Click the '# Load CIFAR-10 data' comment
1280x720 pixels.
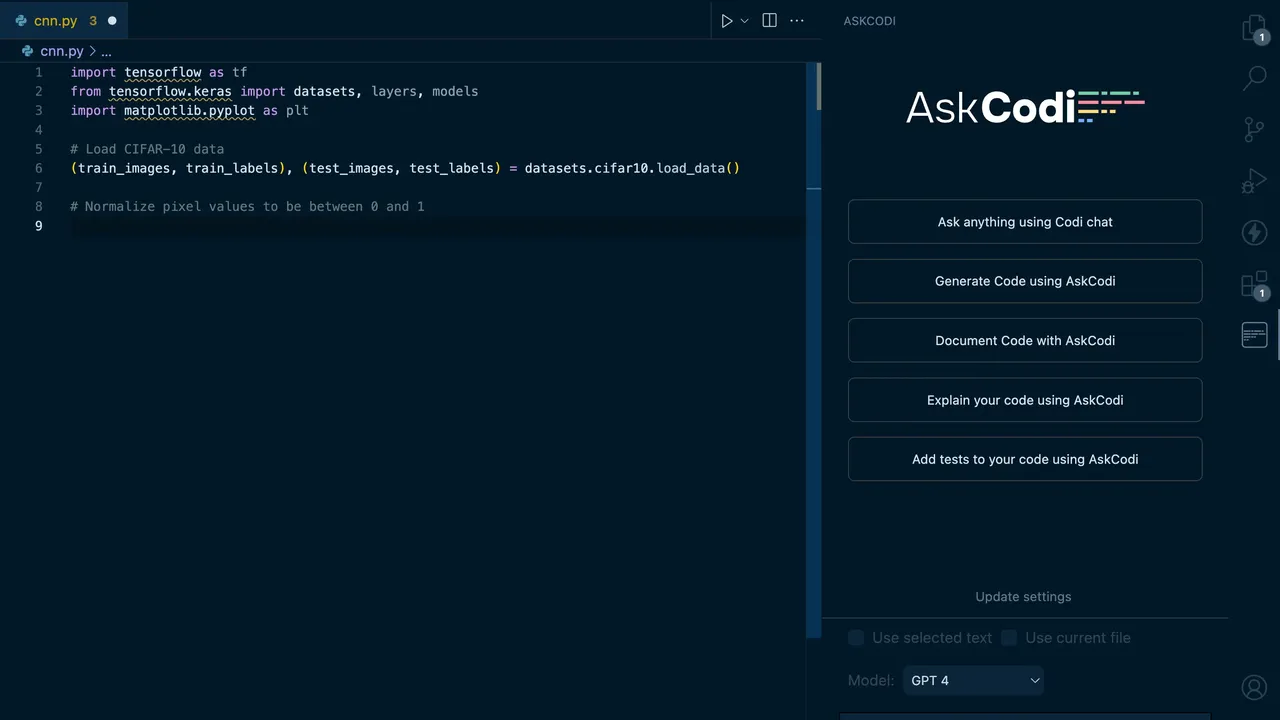(x=147, y=149)
